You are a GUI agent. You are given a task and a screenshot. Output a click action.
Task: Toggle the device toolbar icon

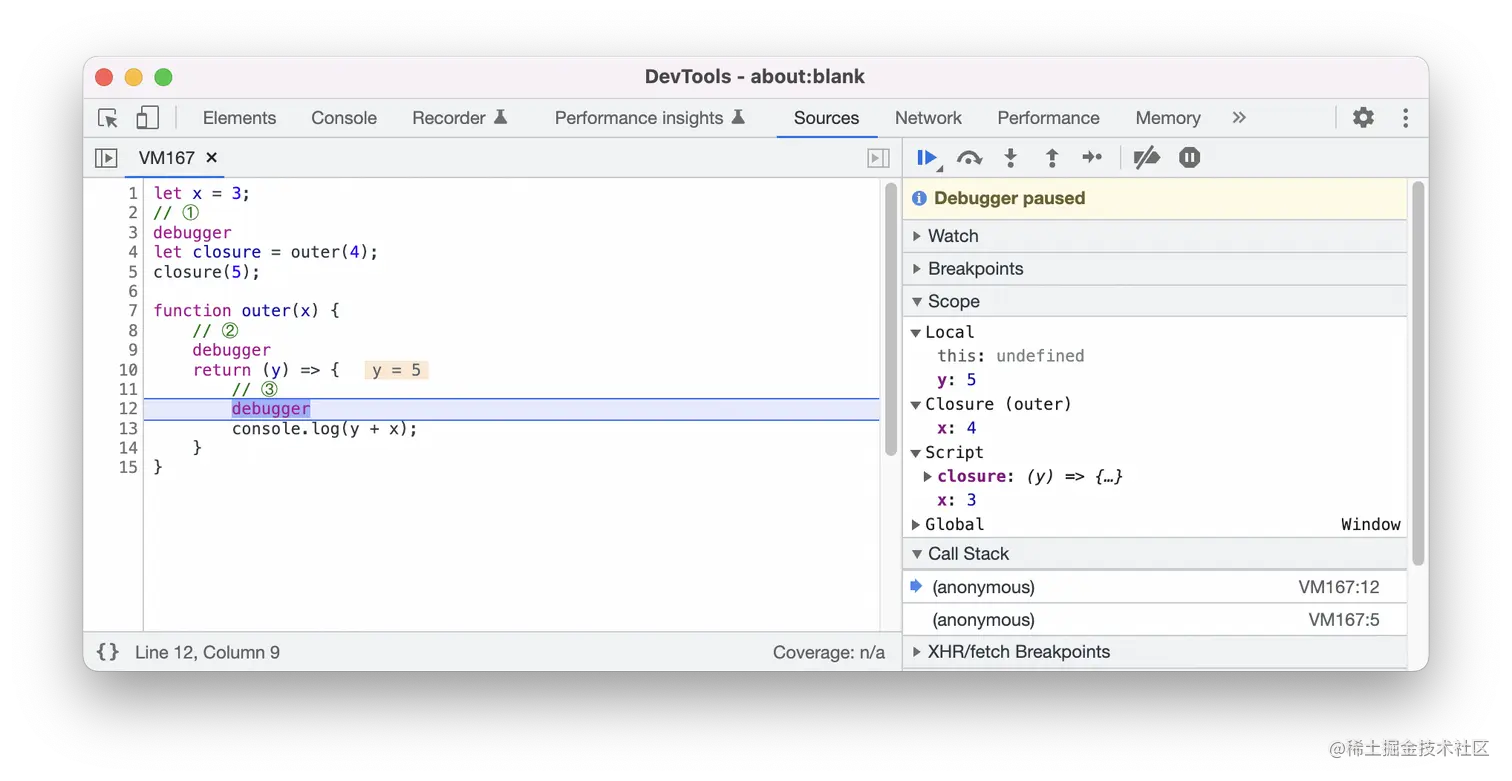[x=147, y=118]
